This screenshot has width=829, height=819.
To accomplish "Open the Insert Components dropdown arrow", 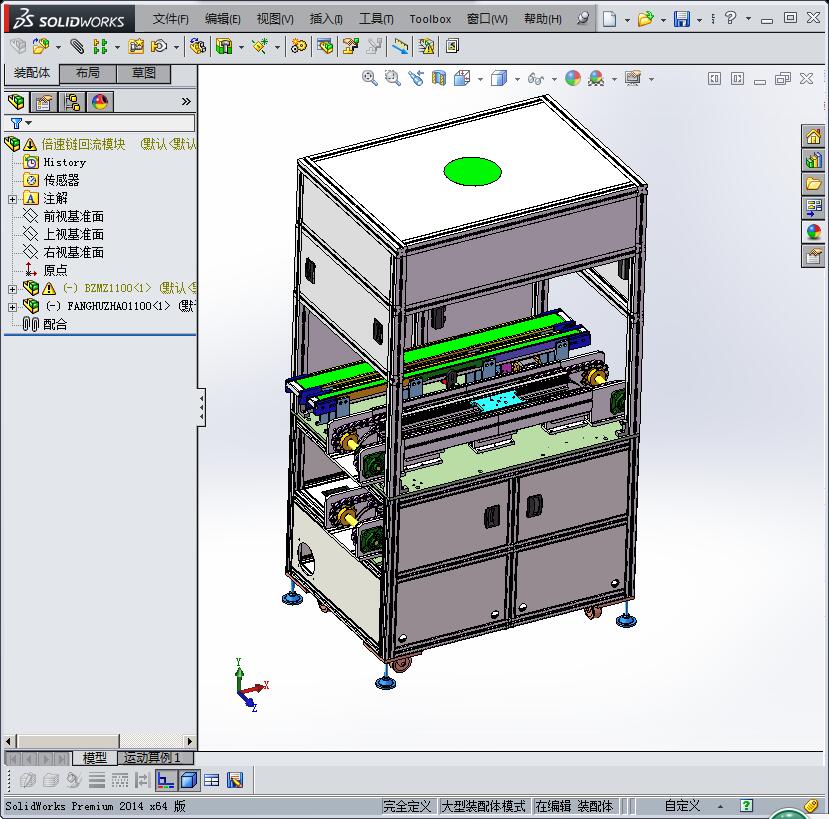I will tap(58, 48).
